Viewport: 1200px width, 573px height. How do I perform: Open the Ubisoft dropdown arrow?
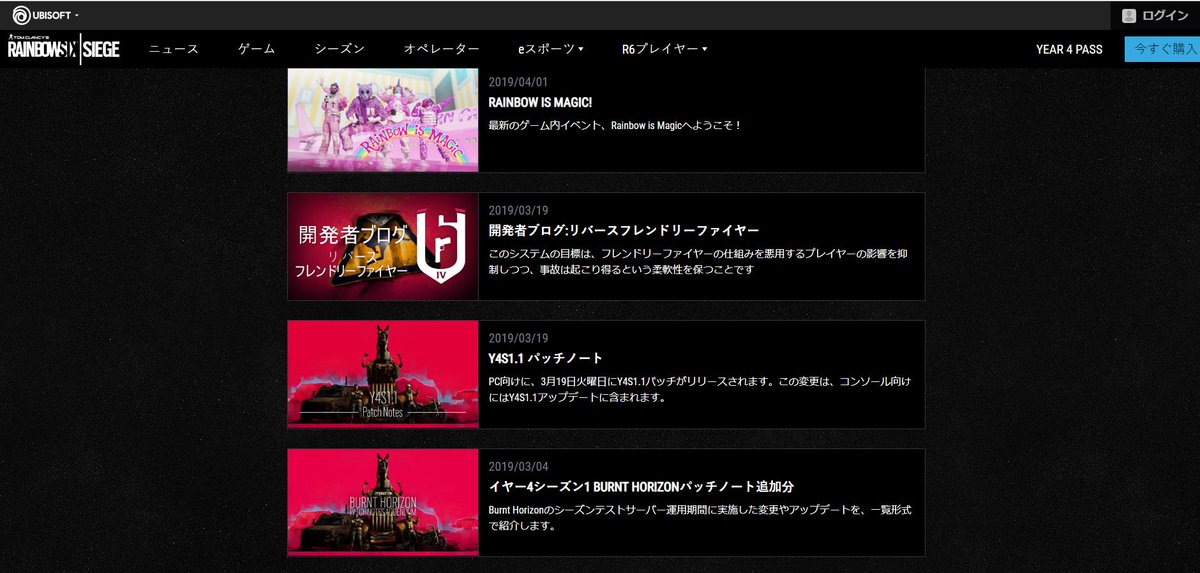pos(77,16)
